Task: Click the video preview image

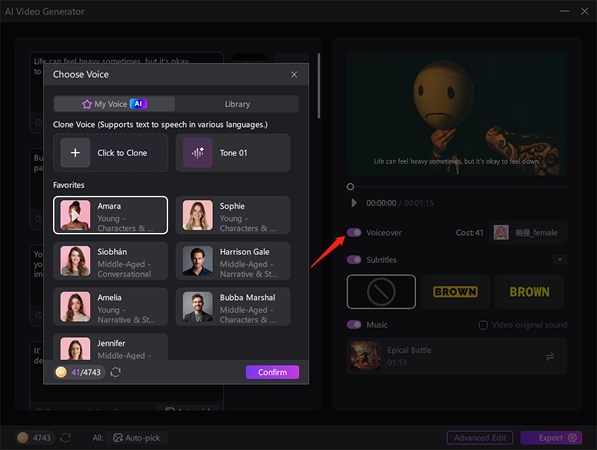Action: pos(457,114)
